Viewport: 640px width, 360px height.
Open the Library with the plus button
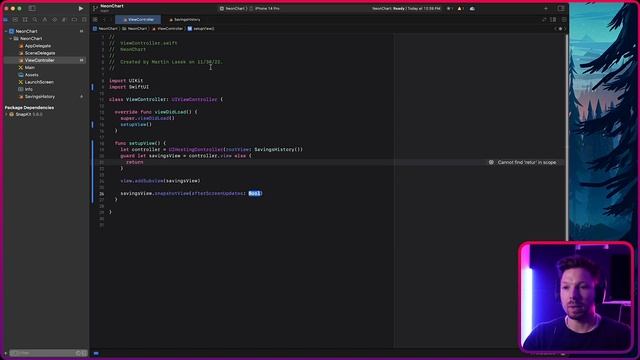click(x=546, y=8)
